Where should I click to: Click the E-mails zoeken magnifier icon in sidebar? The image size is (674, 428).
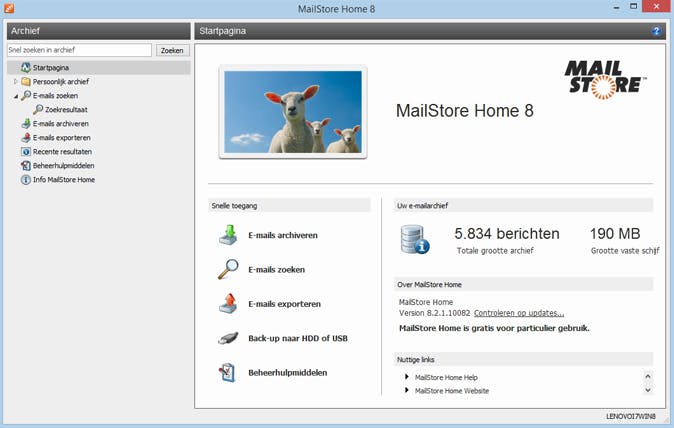pyautogui.click(x=26, y=95)
